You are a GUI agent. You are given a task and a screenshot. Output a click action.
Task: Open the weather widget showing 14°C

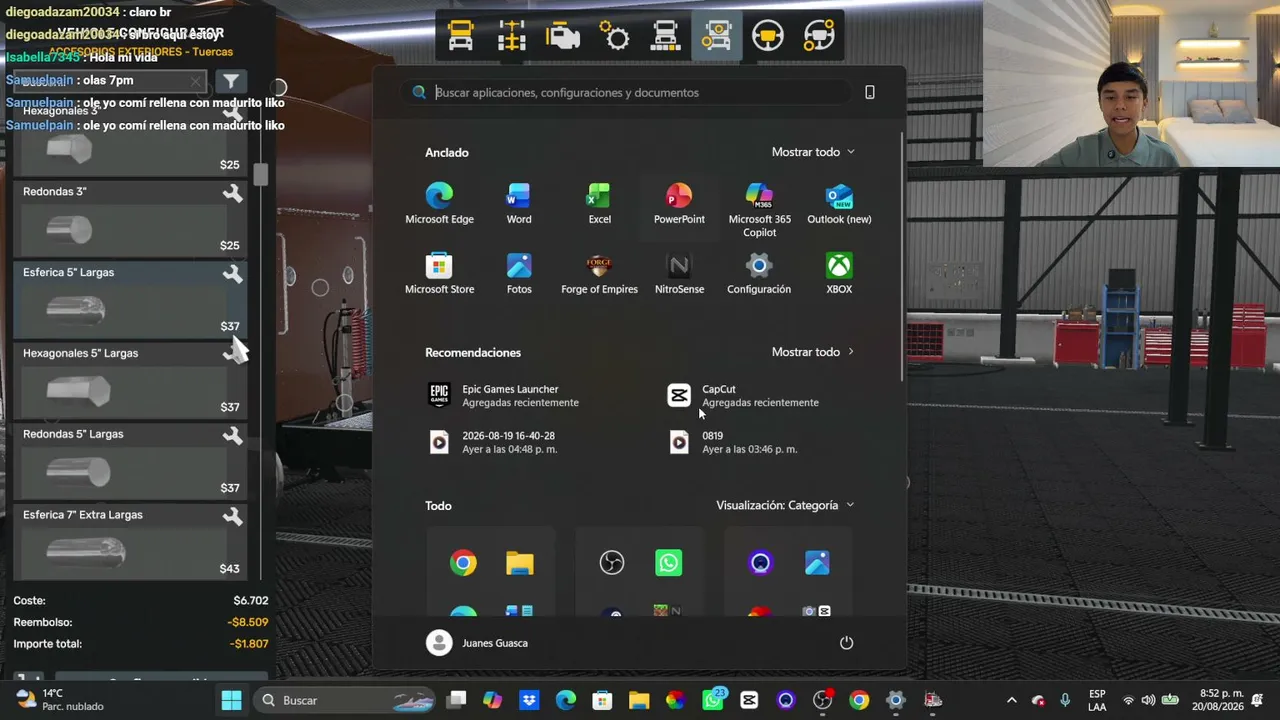tap(60, 700)
